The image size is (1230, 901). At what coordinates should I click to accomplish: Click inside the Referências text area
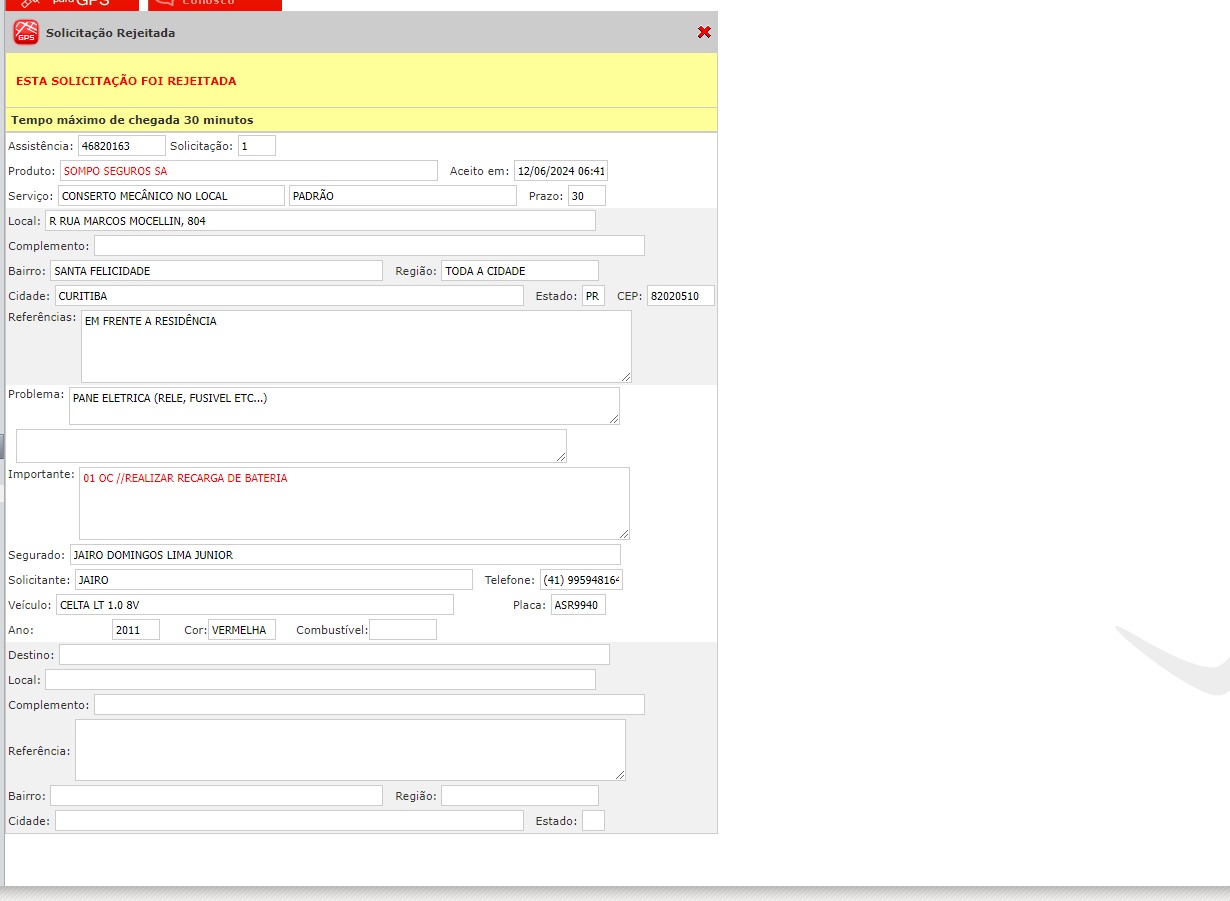(x=356, y=346)
